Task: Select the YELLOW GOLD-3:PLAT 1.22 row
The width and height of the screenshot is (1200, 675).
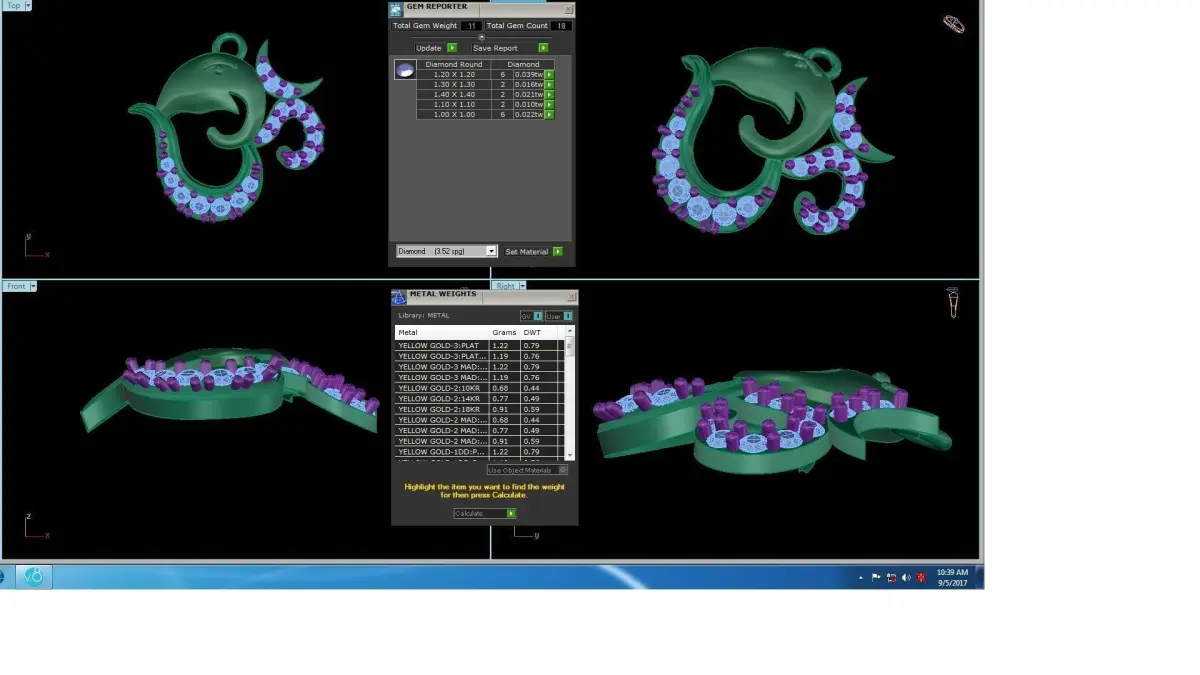Action: (479, 345)
